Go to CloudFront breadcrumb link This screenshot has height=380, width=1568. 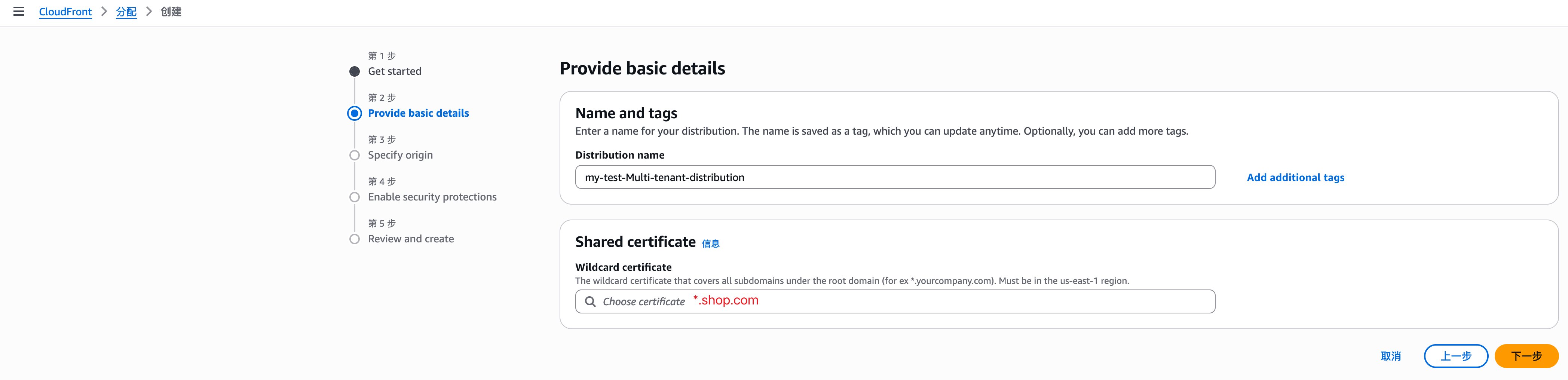coord(65,12)
